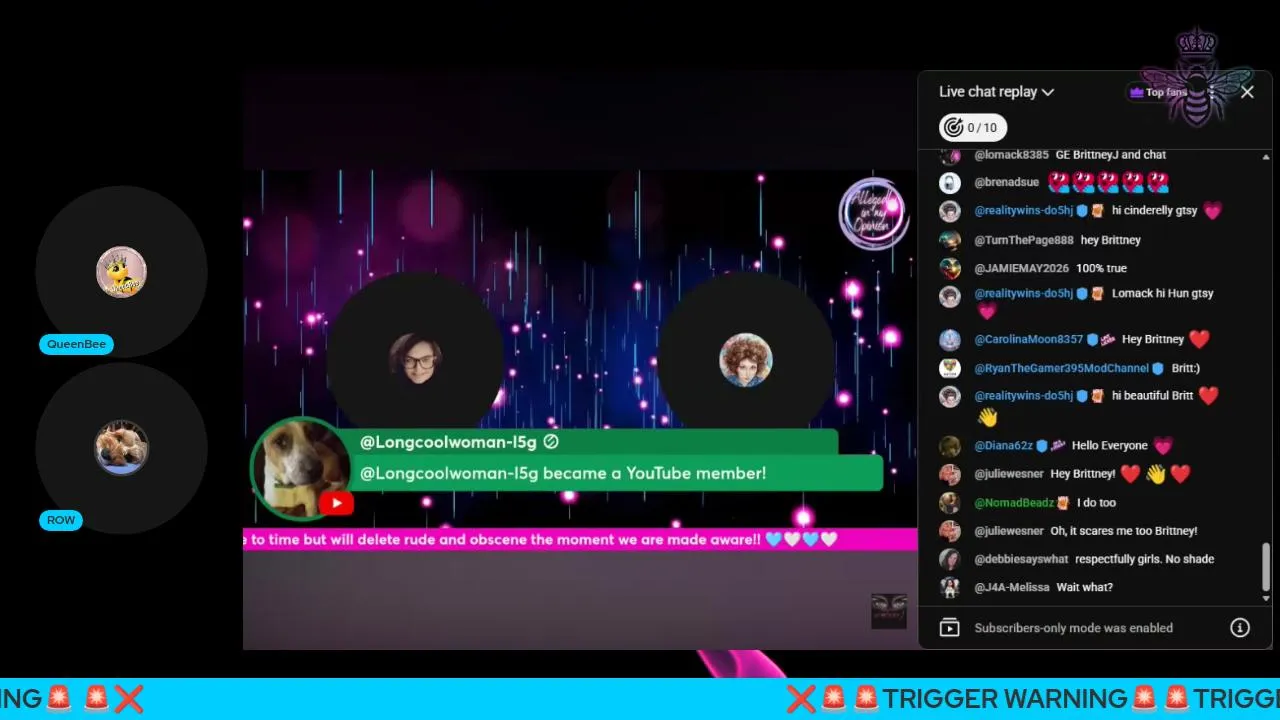Click the pink scrolling moderation ticker
This screenshot has width=1280, height=720.
point(580,540)
